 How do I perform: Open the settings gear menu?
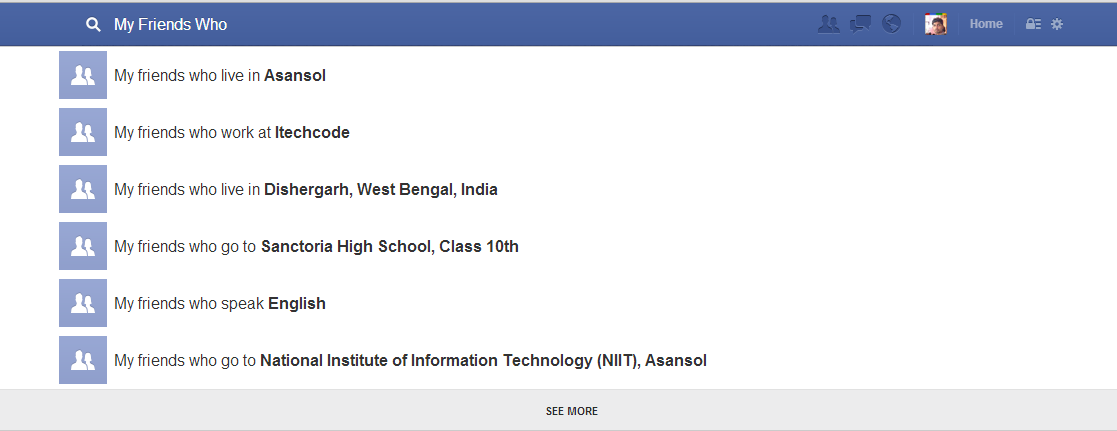point(1057,24)
